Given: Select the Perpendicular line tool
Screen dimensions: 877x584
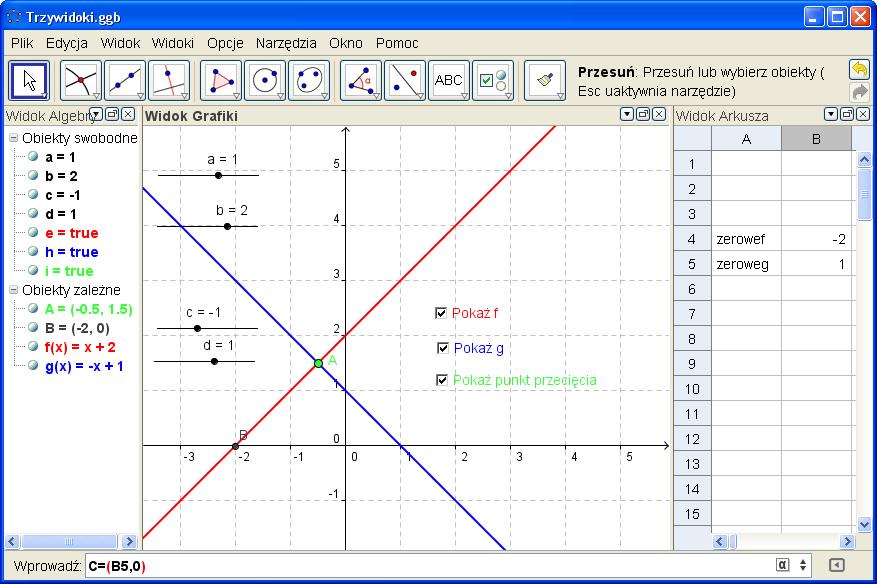Looking at the screenshot, I should tap(169, 81).
